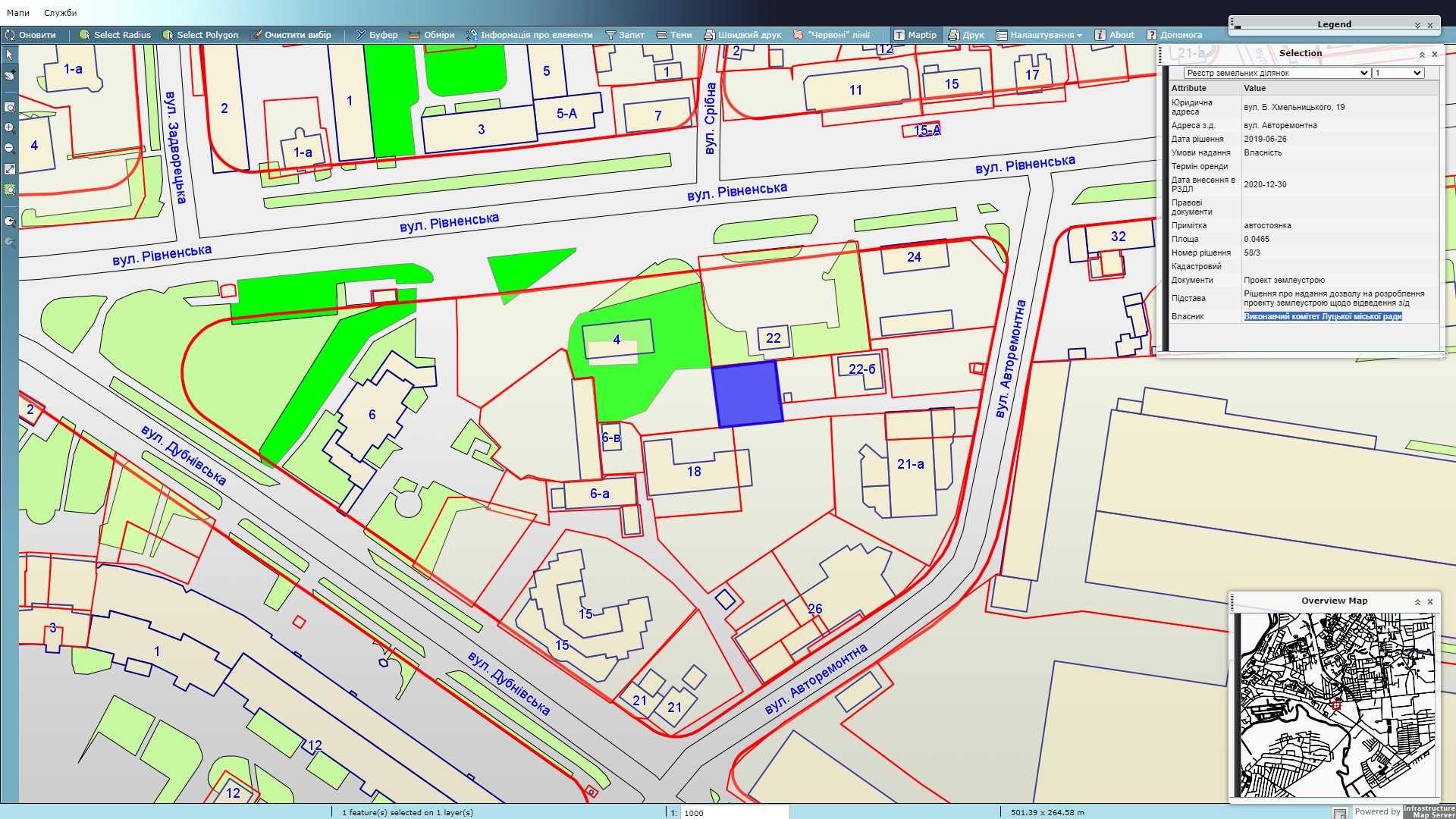Click the Допомога help button

coord(1174,35)
